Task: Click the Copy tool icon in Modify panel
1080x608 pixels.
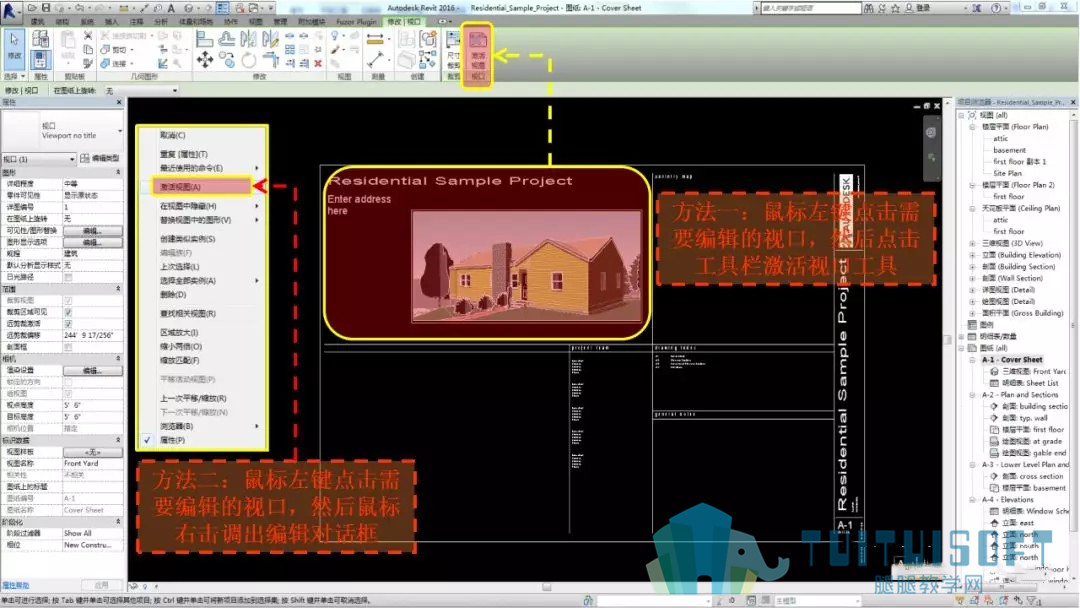Action: [x=226, y=61]
